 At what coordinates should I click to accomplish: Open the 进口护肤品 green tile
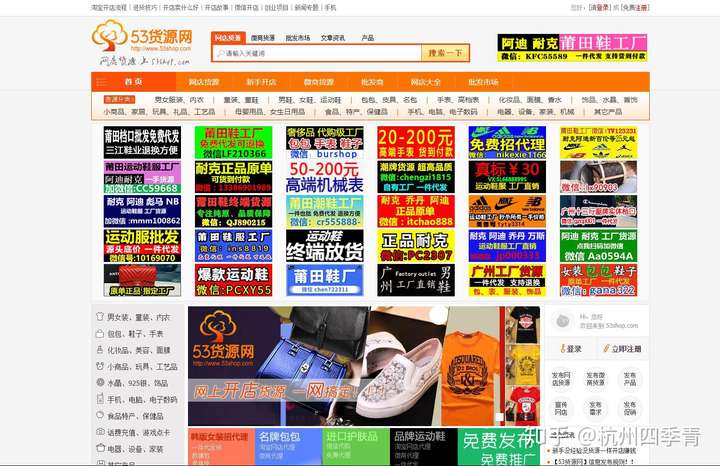(356, 447)
